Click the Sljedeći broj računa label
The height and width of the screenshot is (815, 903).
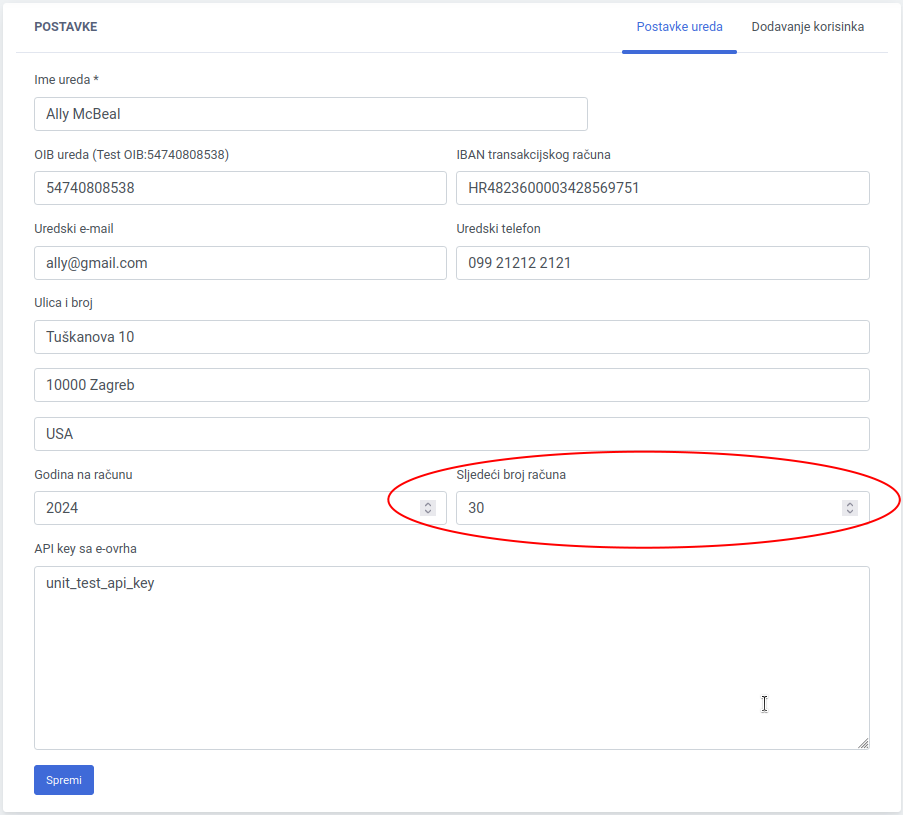click(511, 475)
